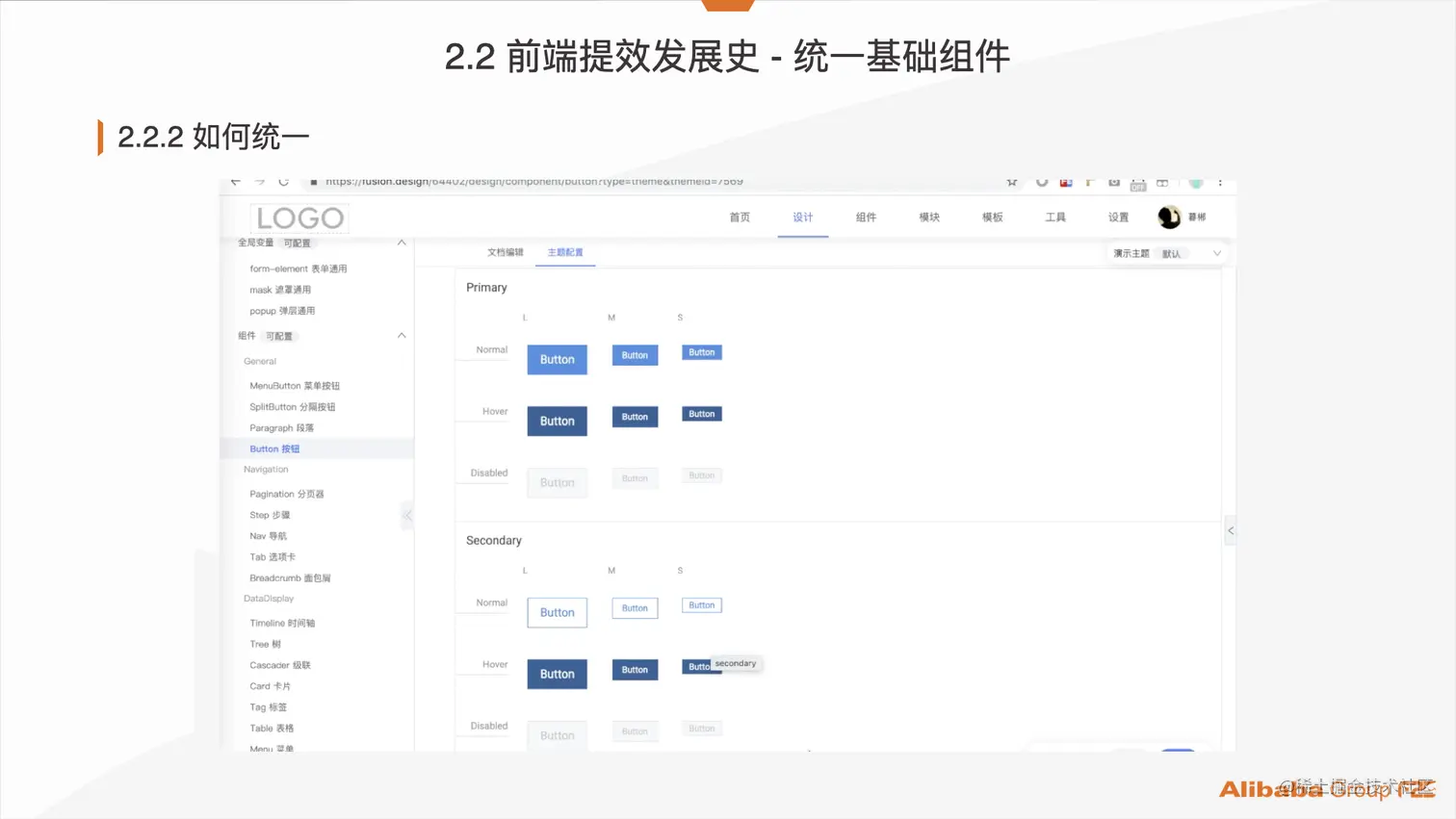Switch to the 文档编辑 tab
Viewport: 1456px width, 819px height.
pos(506,252)
